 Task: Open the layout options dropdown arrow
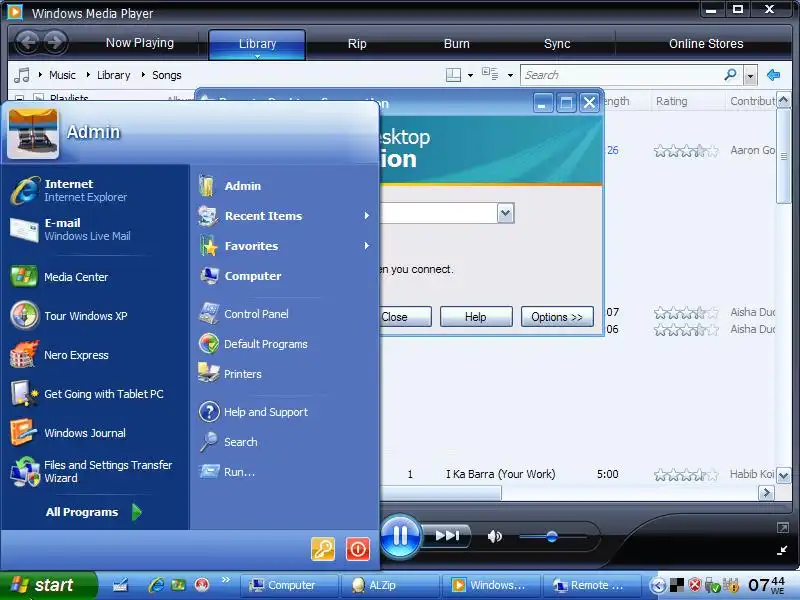point(470,76)
